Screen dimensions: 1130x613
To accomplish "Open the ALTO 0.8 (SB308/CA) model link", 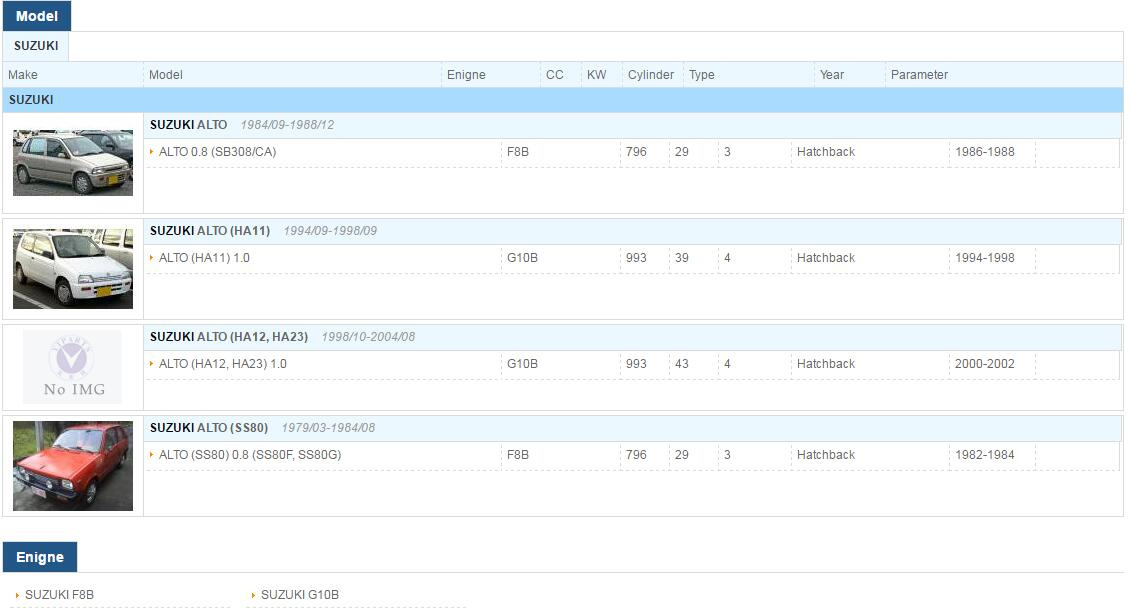I will pos(217,152).
